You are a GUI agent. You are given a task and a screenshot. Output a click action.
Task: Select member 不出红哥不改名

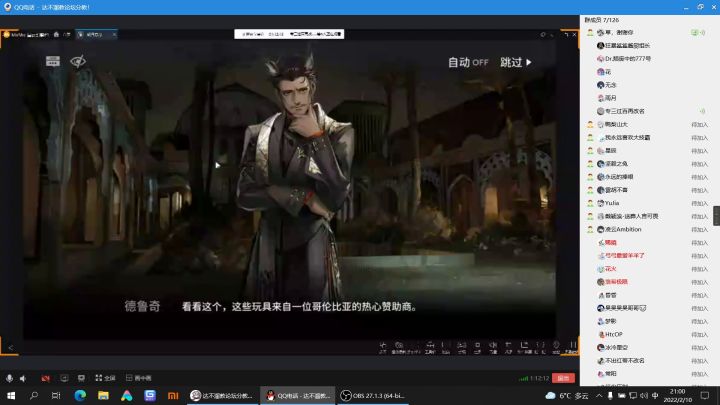coord(620,360)
